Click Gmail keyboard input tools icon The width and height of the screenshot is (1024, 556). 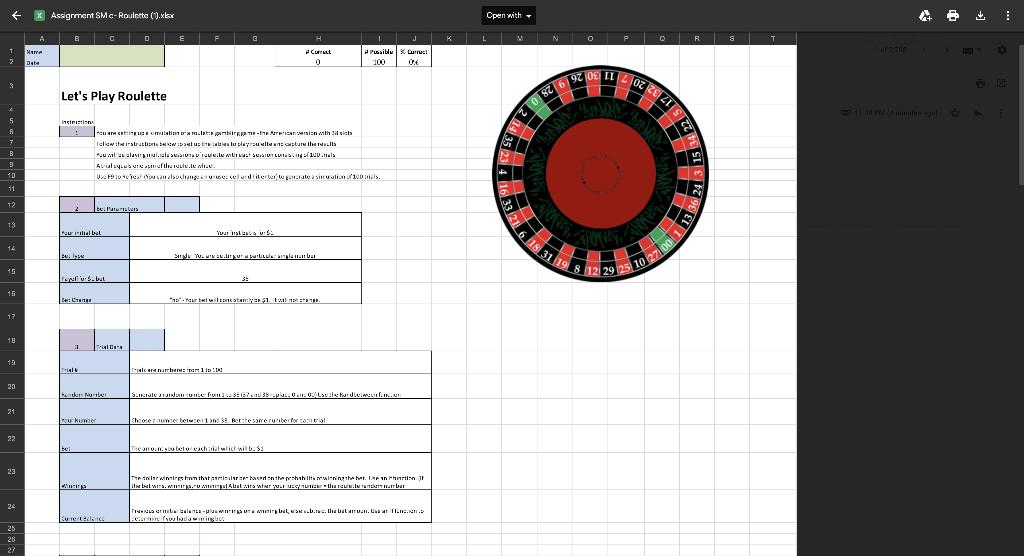click(x=968, y=50)
